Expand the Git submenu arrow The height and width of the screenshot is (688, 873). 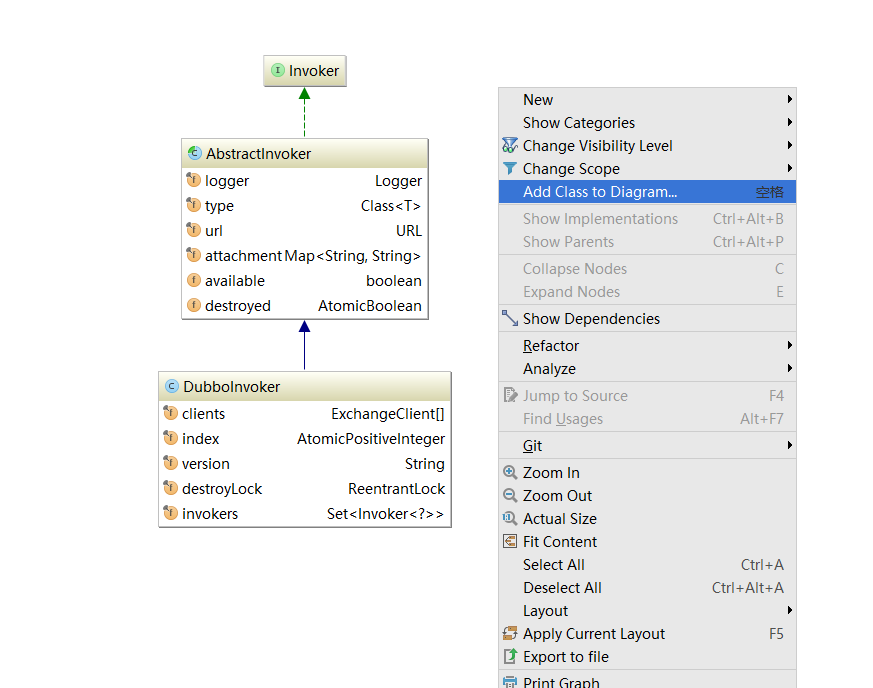(789, 445)
